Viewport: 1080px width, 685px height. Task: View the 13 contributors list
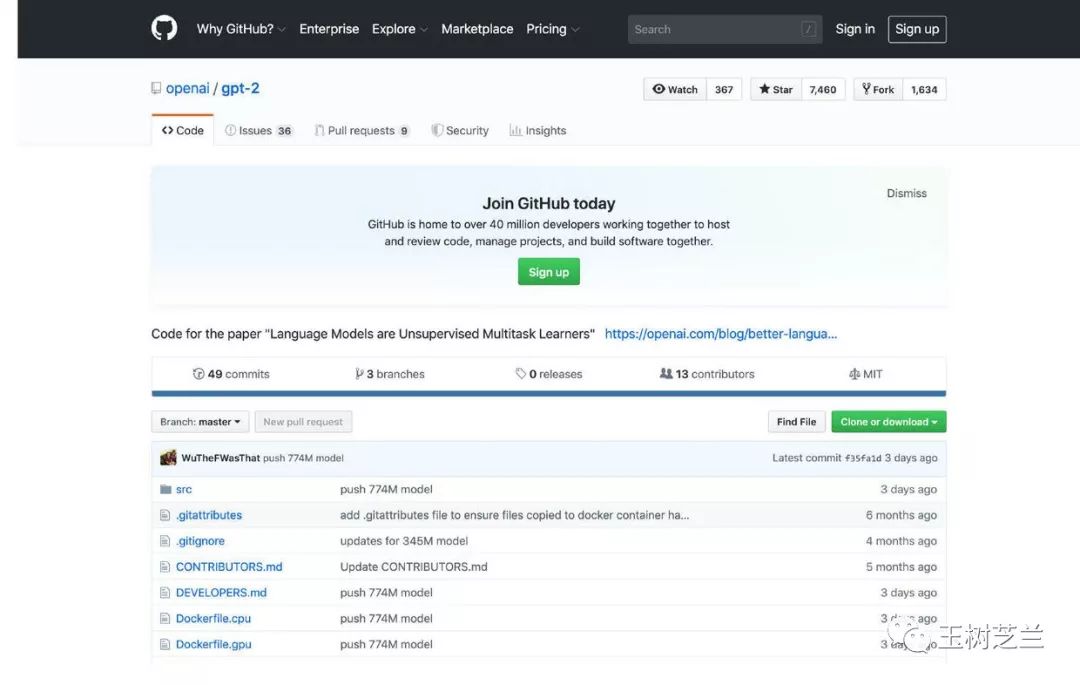point(707,374)
